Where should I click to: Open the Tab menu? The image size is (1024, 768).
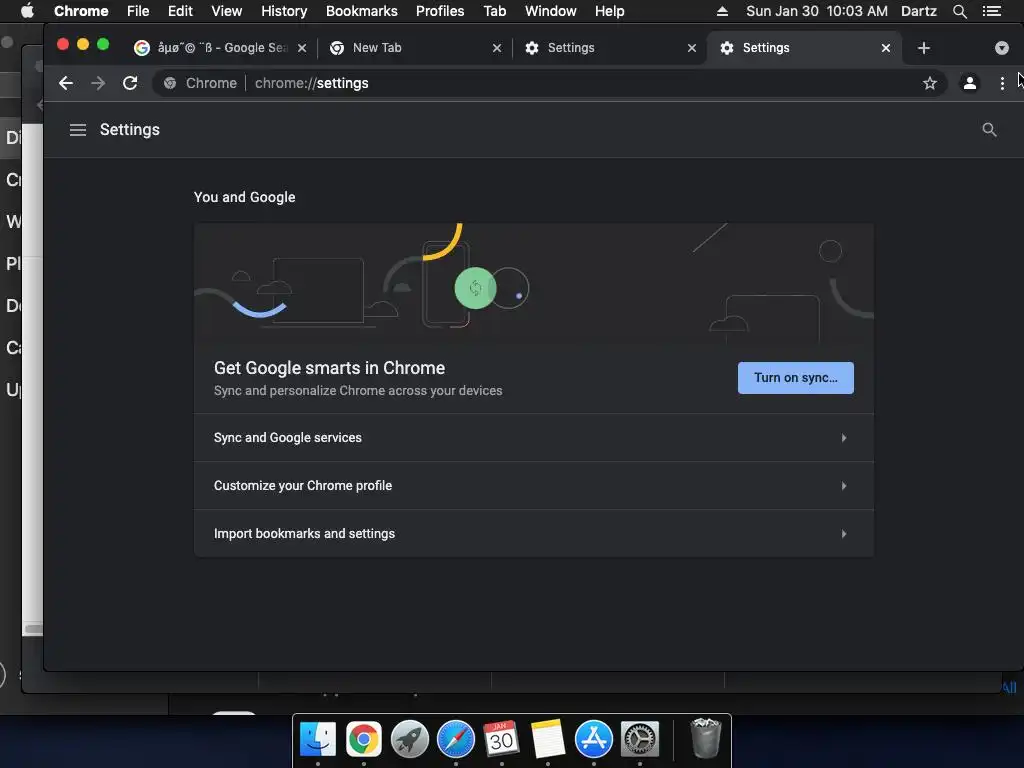pyautogui.click(x=494, y=11)
